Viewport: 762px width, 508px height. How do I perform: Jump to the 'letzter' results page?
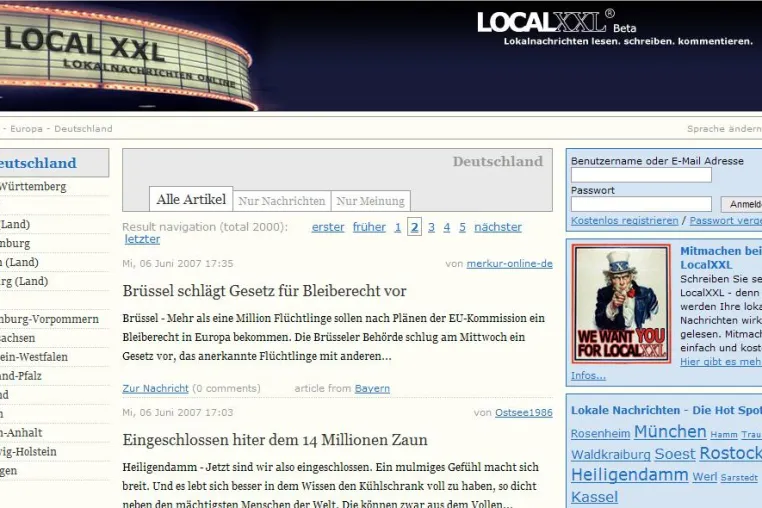coord(142,239)
